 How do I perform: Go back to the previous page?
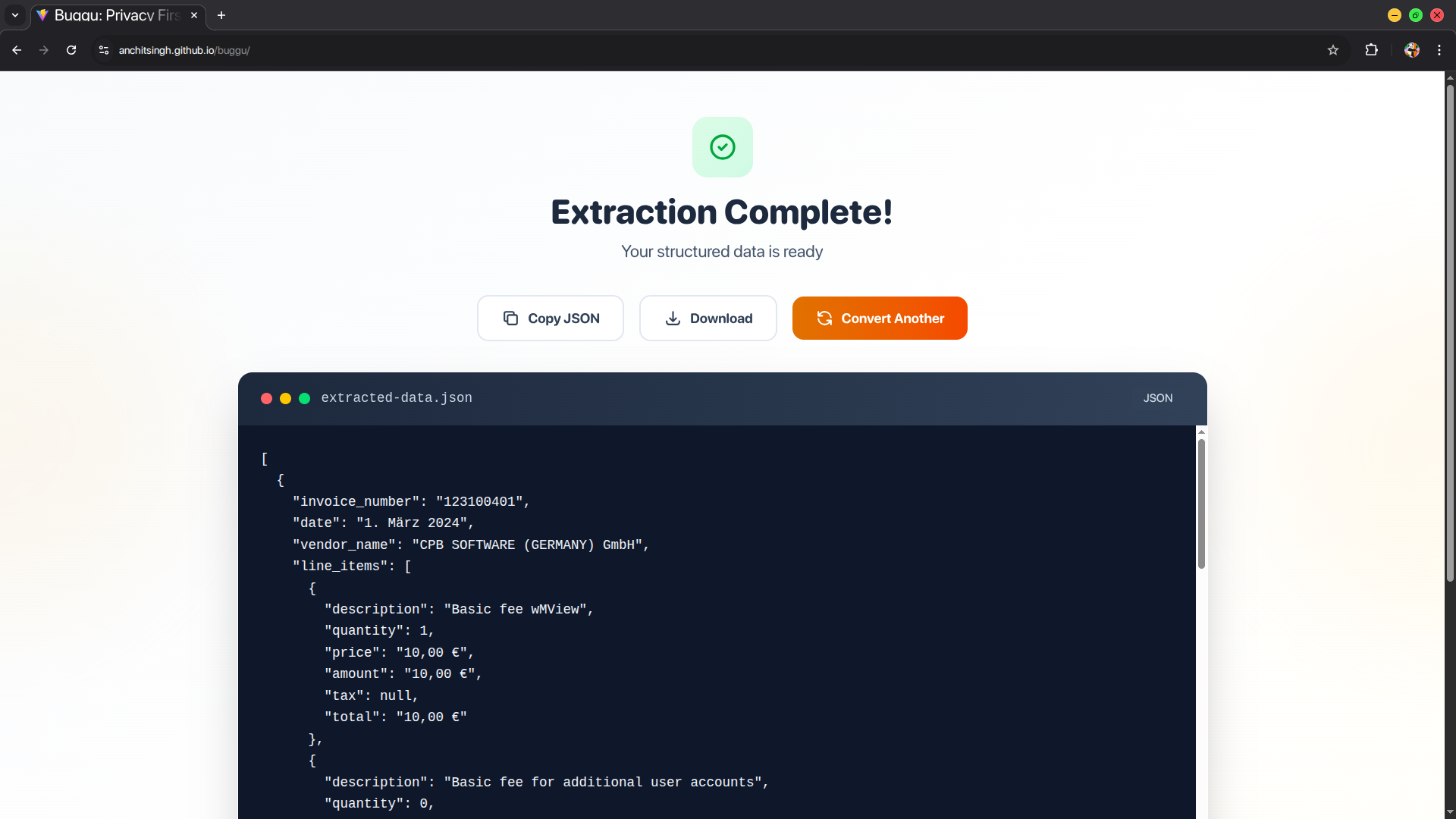(x=17, y=50)
